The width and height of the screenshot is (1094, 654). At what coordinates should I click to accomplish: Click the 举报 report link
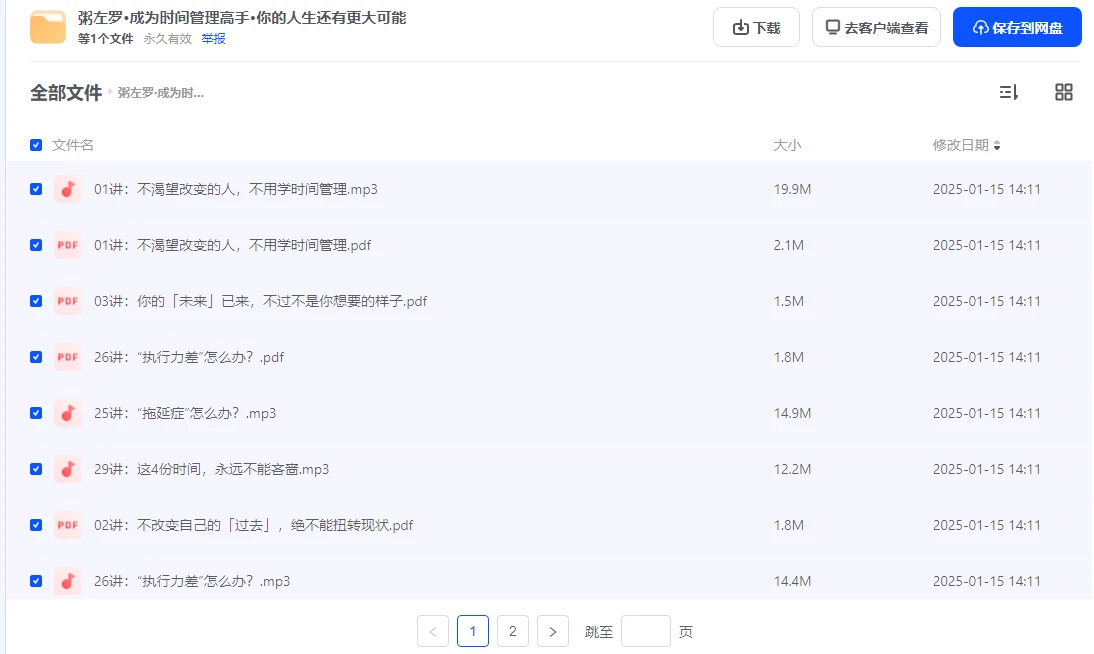(x=213, y=39)
